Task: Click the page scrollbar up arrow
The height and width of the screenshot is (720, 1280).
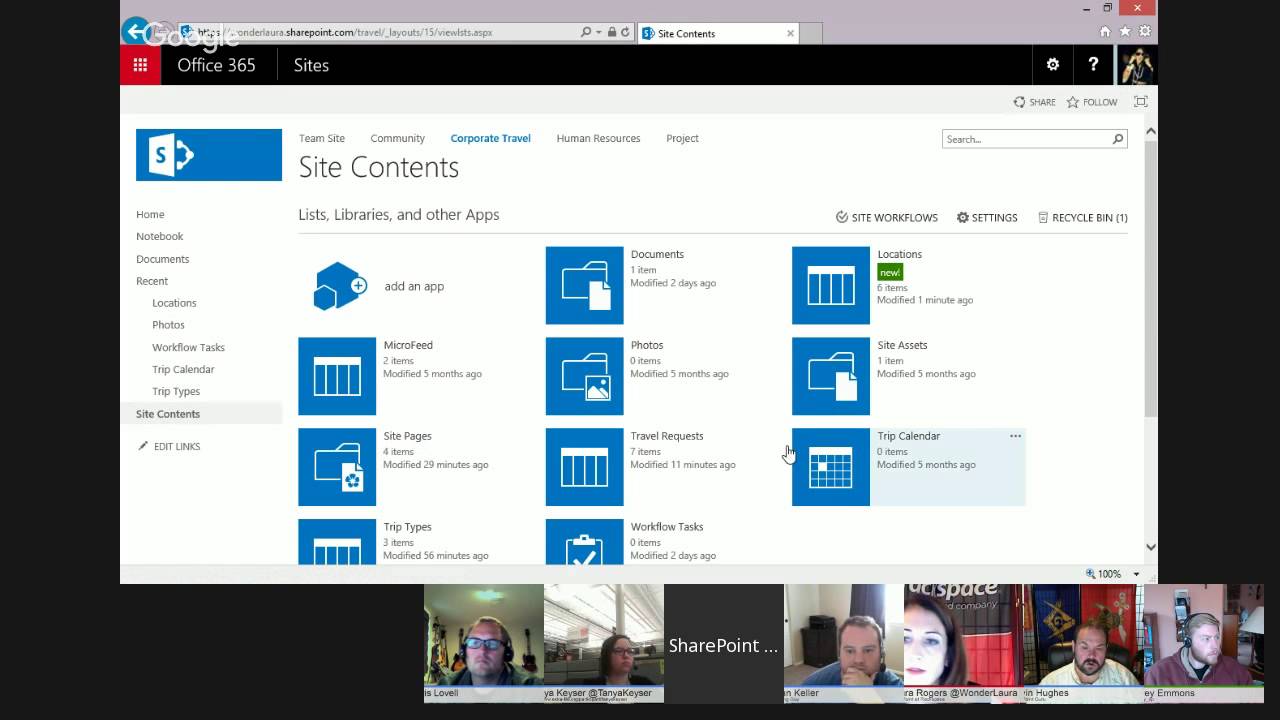Action: pos(1150,132)
